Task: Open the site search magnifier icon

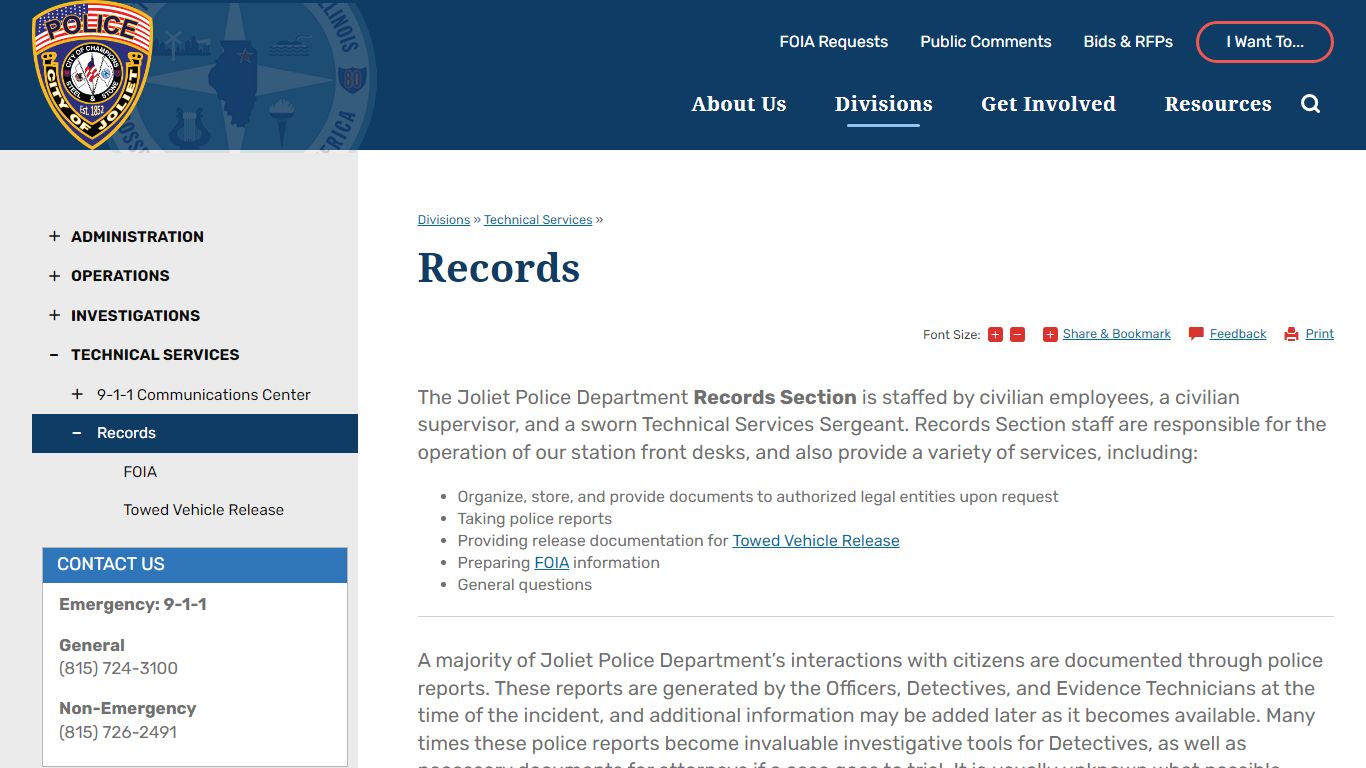Action: pos(1310,104)
